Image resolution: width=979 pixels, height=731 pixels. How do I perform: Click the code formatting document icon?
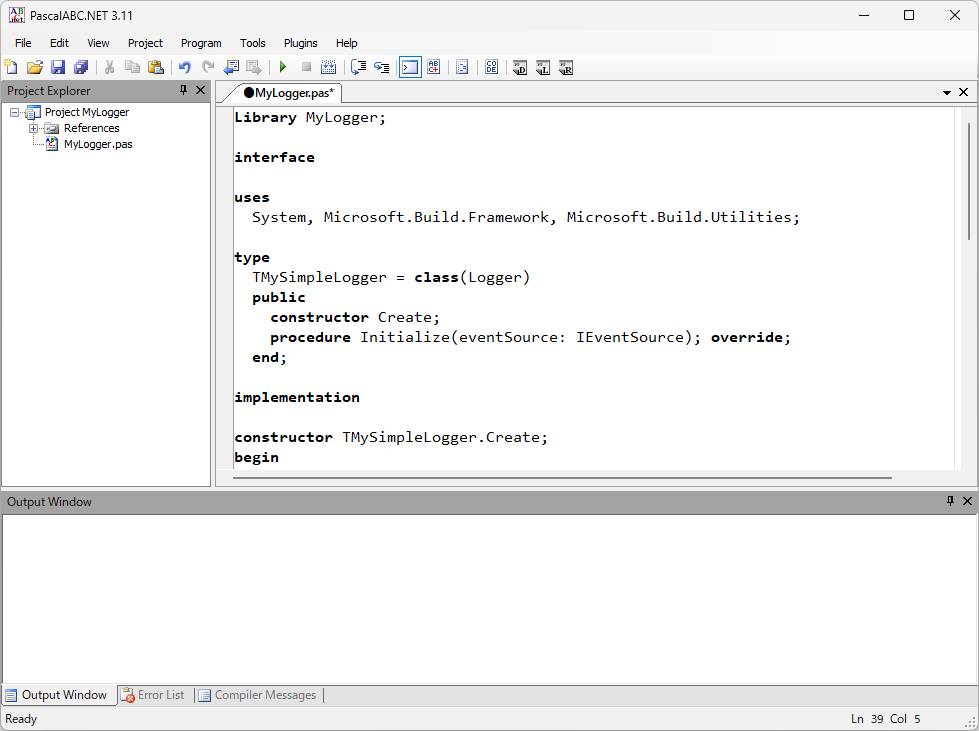(x=462, y=67)
